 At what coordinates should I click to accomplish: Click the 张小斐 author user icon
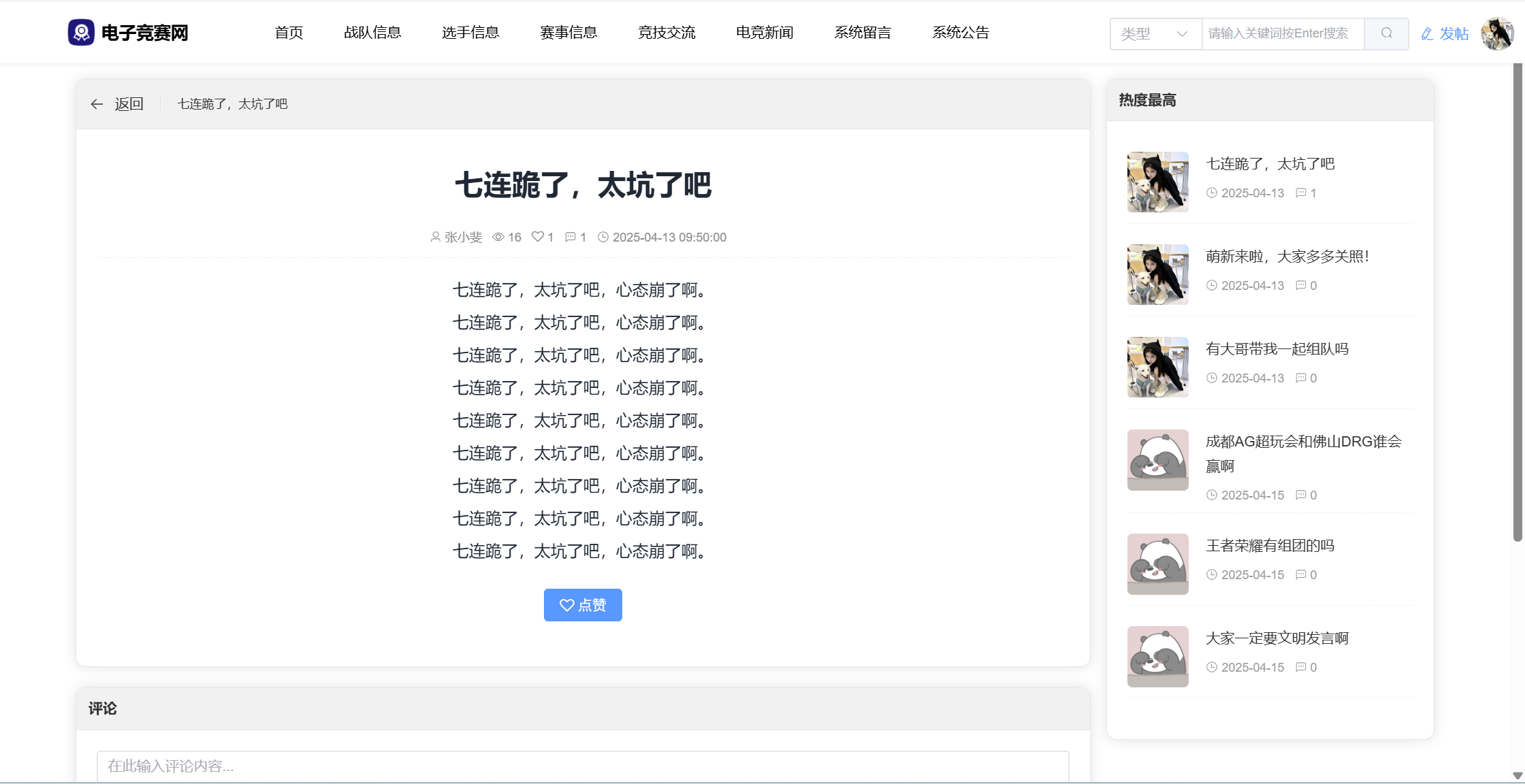point(436,237)
